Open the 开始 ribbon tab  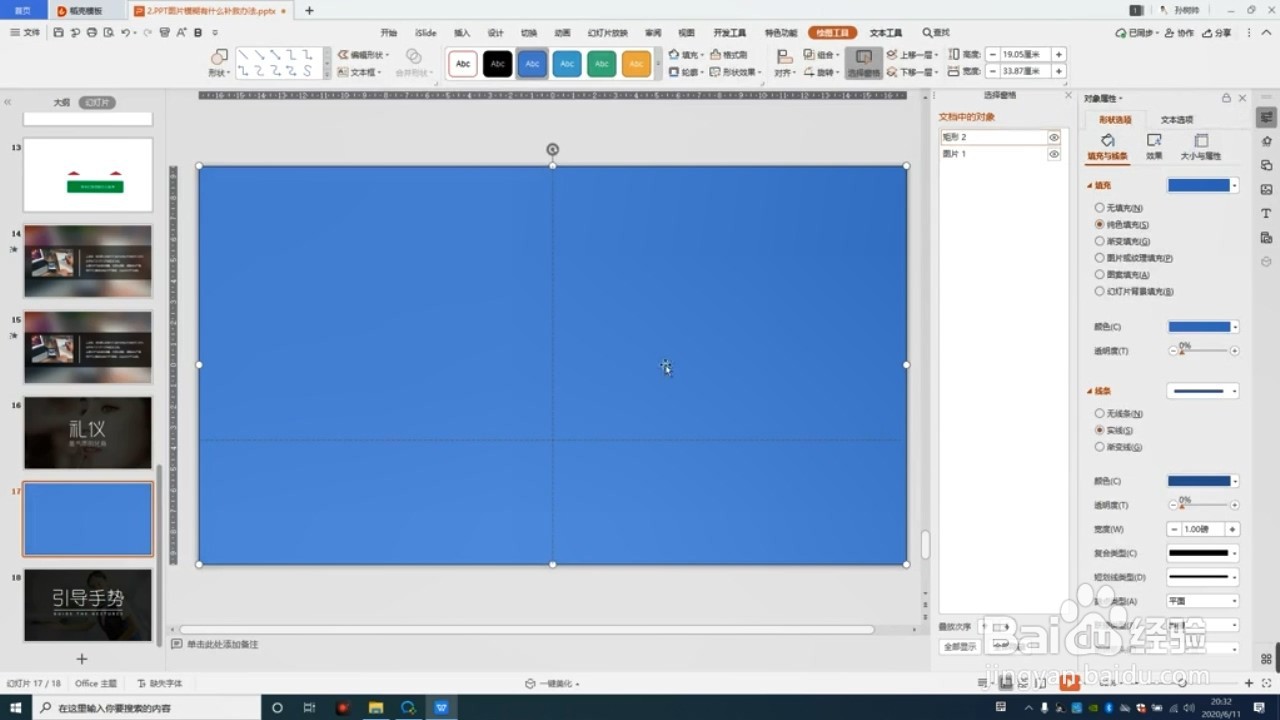(389, 33)
